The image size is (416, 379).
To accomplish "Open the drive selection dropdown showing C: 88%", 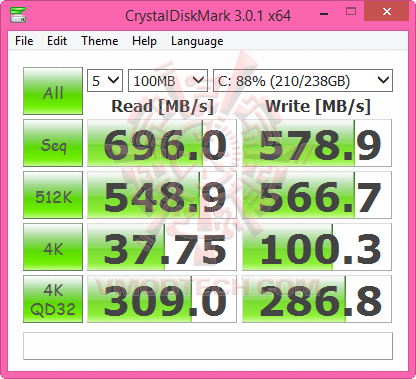I will click(x=303, y=80).
